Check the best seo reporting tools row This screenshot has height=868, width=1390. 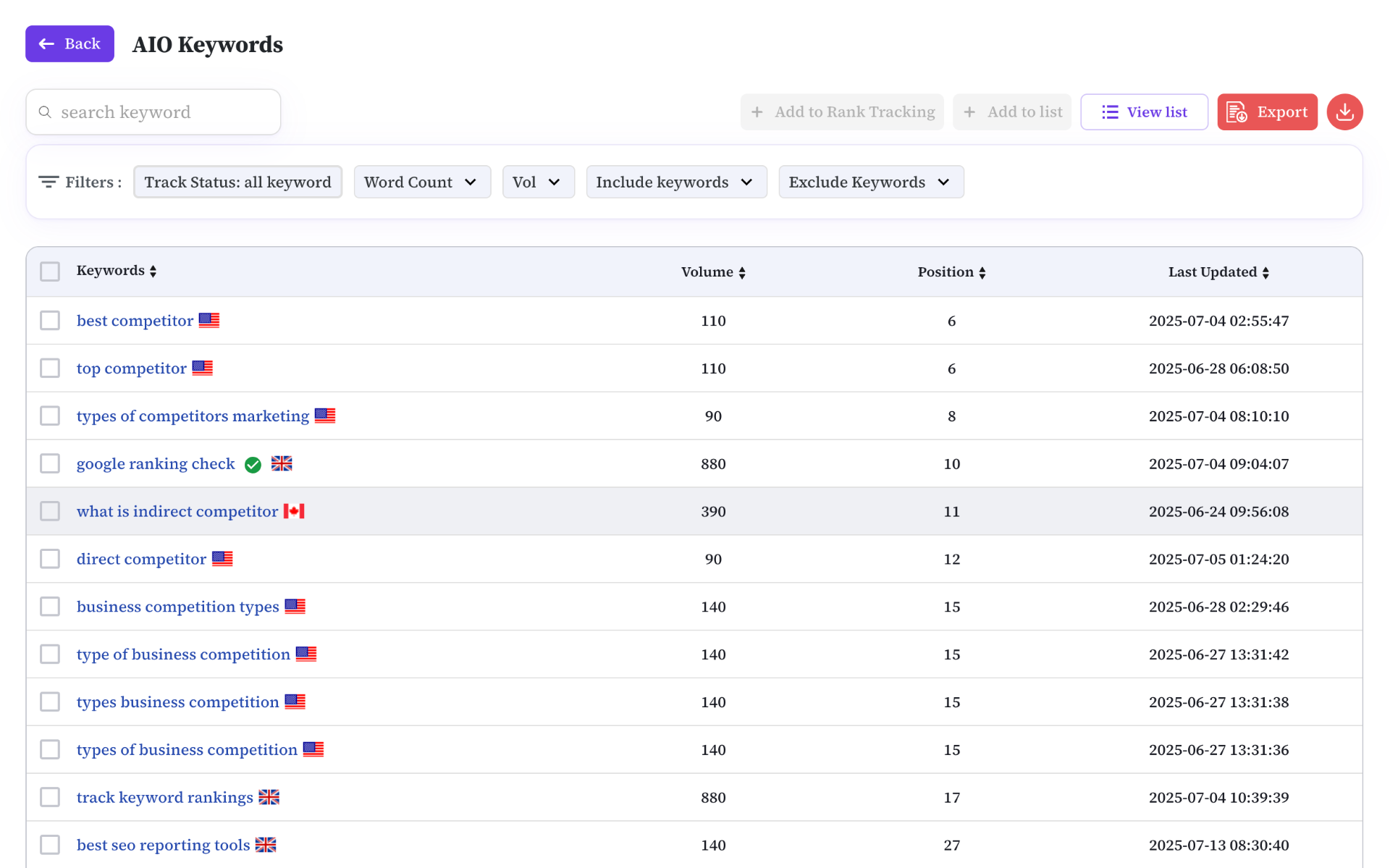(x=50, y=845)
